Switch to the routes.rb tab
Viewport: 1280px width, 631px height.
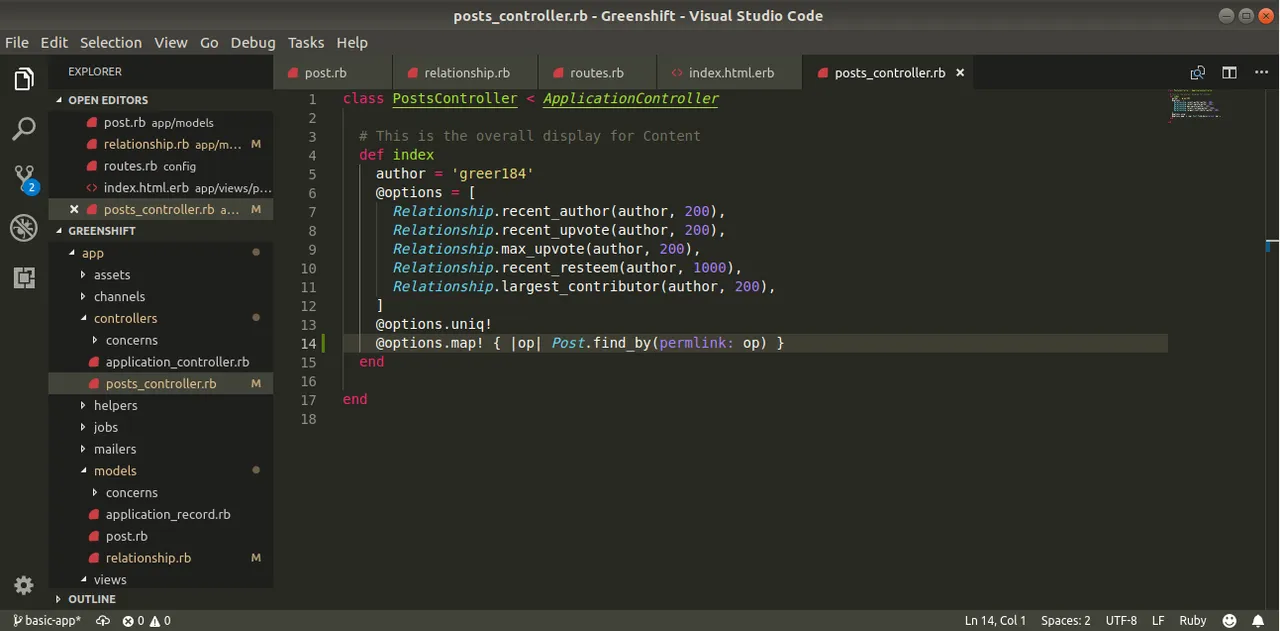[x=597, y=73]
